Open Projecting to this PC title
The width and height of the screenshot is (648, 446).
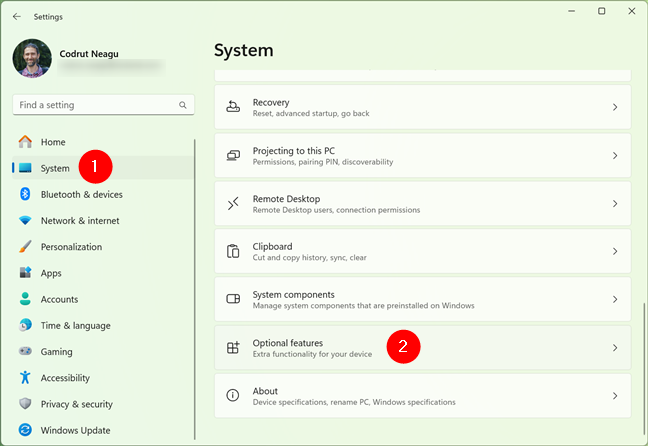pyautogui.click(x=293, y=150)
